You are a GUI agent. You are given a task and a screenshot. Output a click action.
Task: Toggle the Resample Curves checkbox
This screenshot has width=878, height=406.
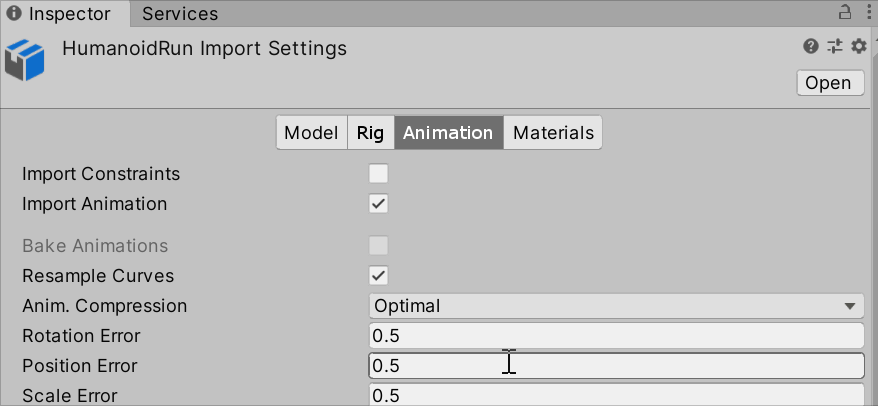coord(378,275)
